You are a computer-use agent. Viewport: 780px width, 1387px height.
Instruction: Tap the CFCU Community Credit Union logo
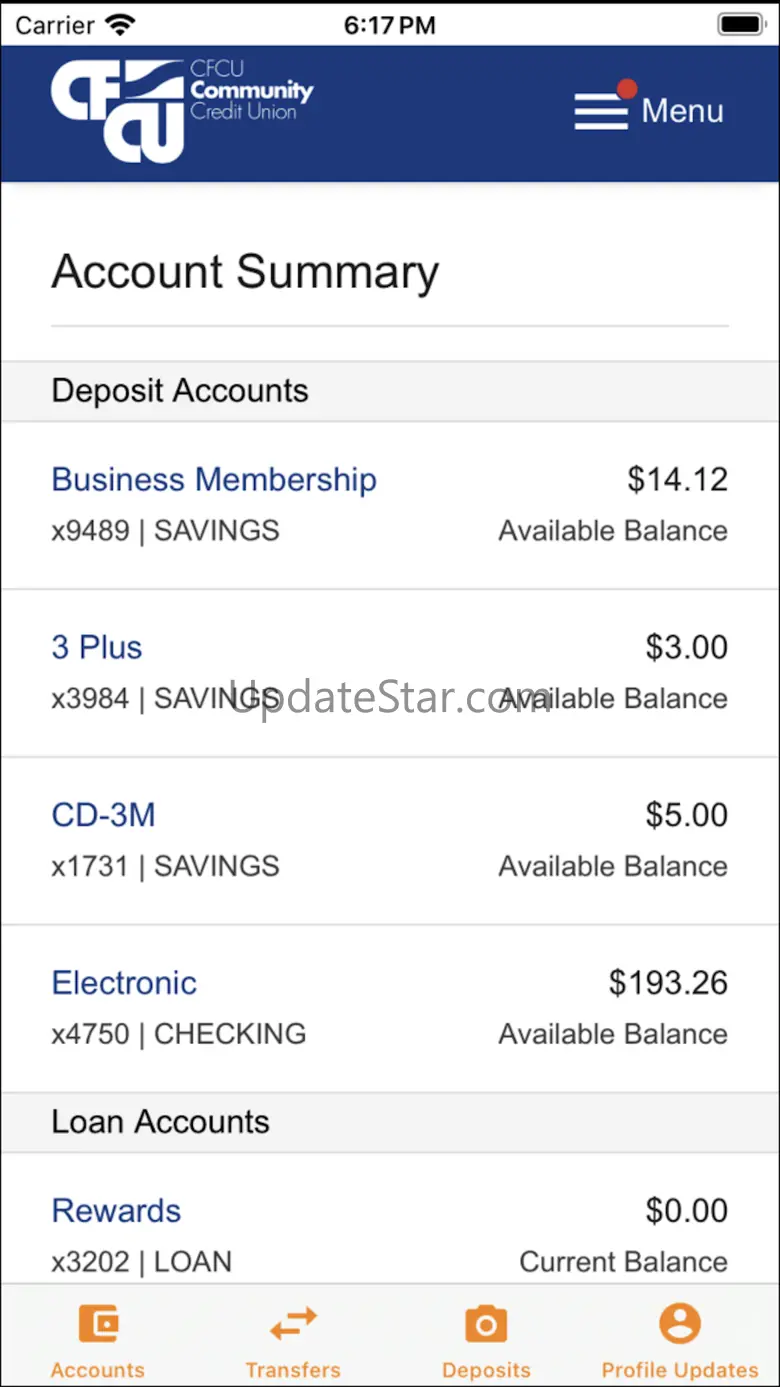(x=182, y=110)
